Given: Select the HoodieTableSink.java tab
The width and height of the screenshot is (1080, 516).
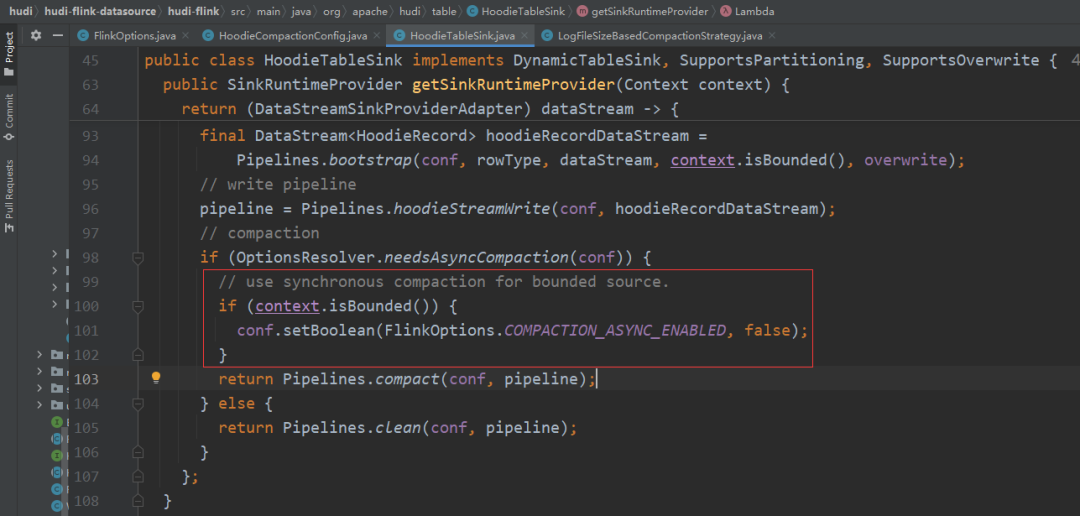Looking at the screenshot, I should [x=462, y=35].
